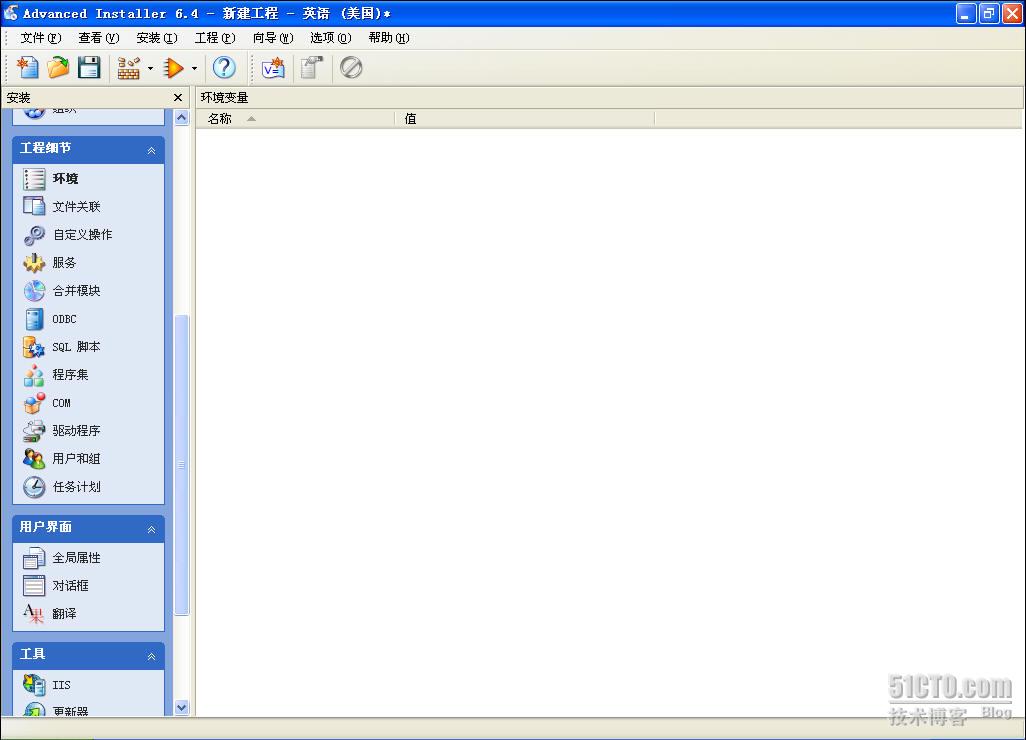Click the Build brick wall icon
1026x740 pixels.
point(129,68)
